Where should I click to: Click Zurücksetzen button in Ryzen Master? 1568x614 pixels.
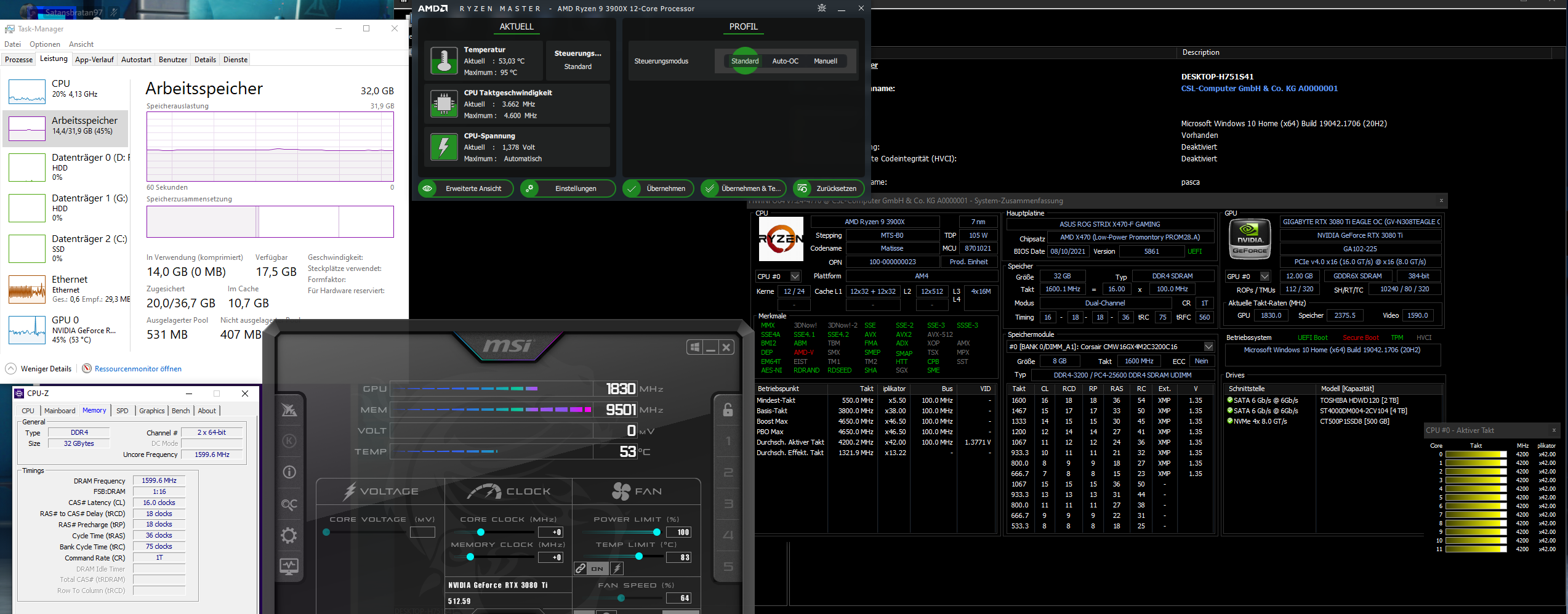click(x=829, y=188)
